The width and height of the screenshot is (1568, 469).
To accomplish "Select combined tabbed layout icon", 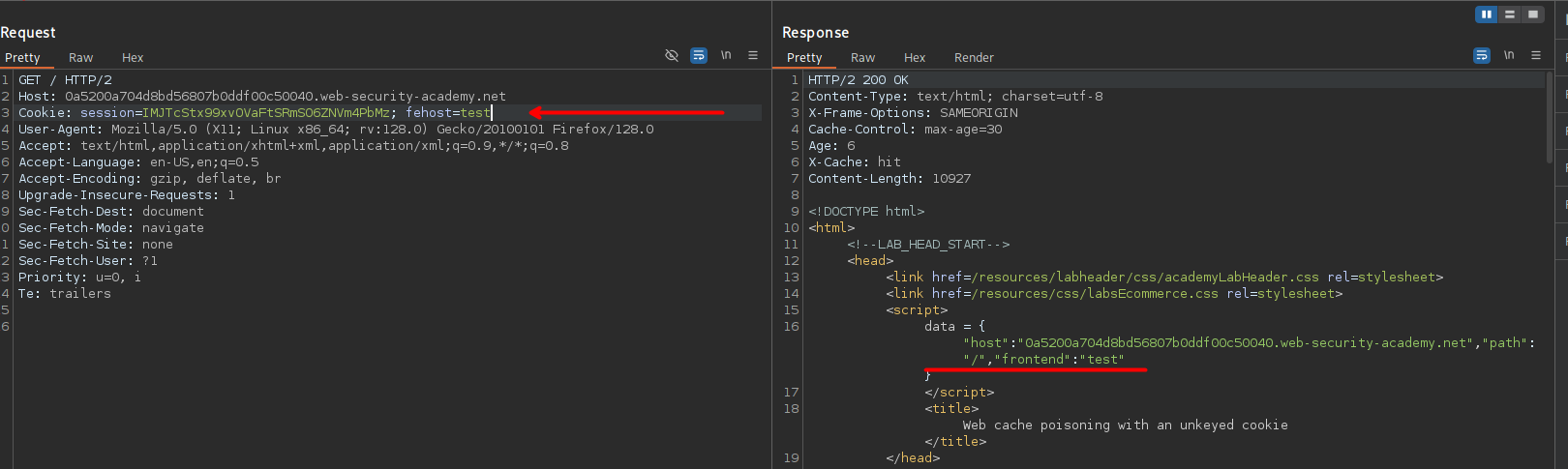I will pos(1533,15).
